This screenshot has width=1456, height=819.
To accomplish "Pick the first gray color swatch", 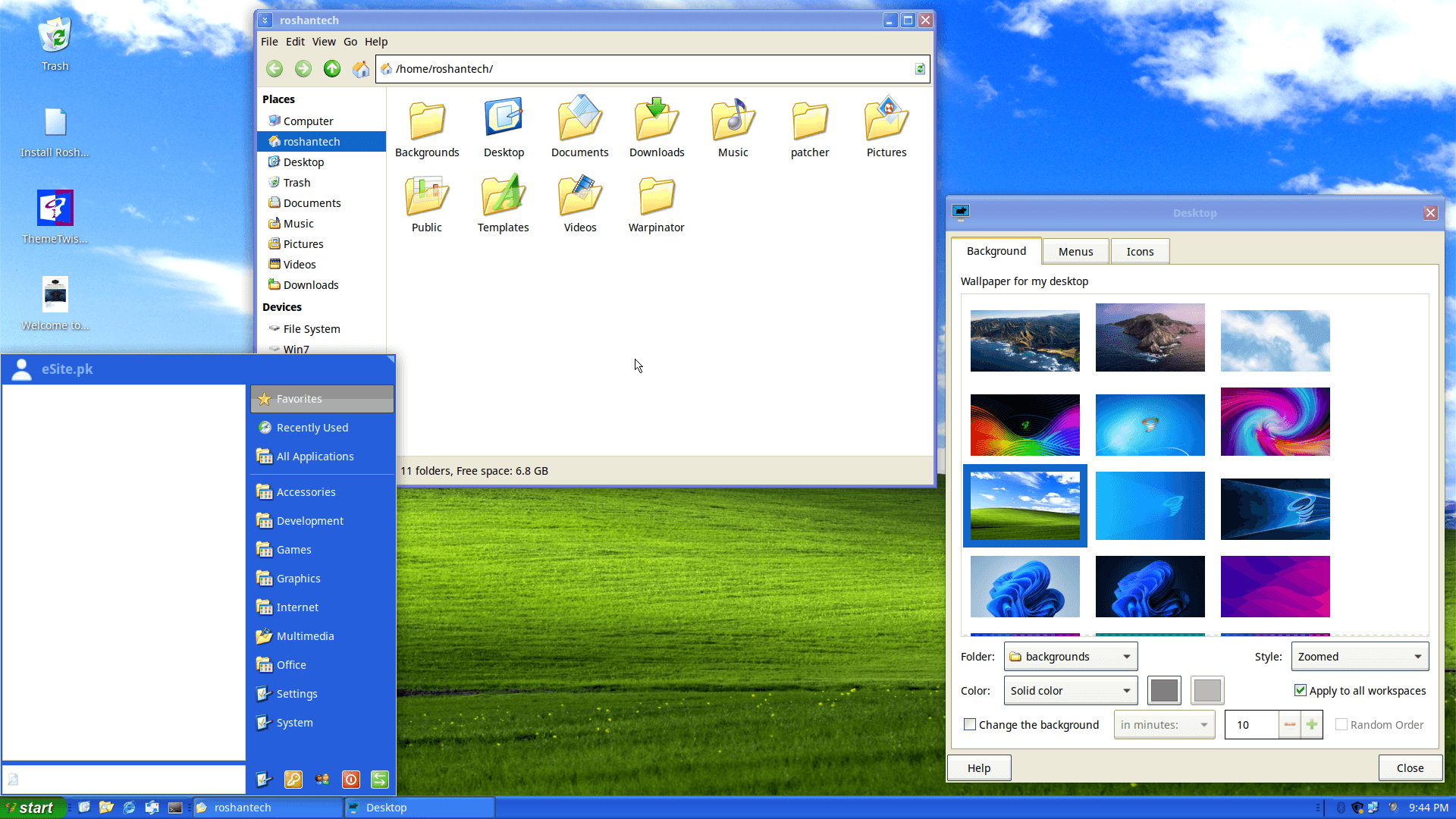I will [1164, 691].
